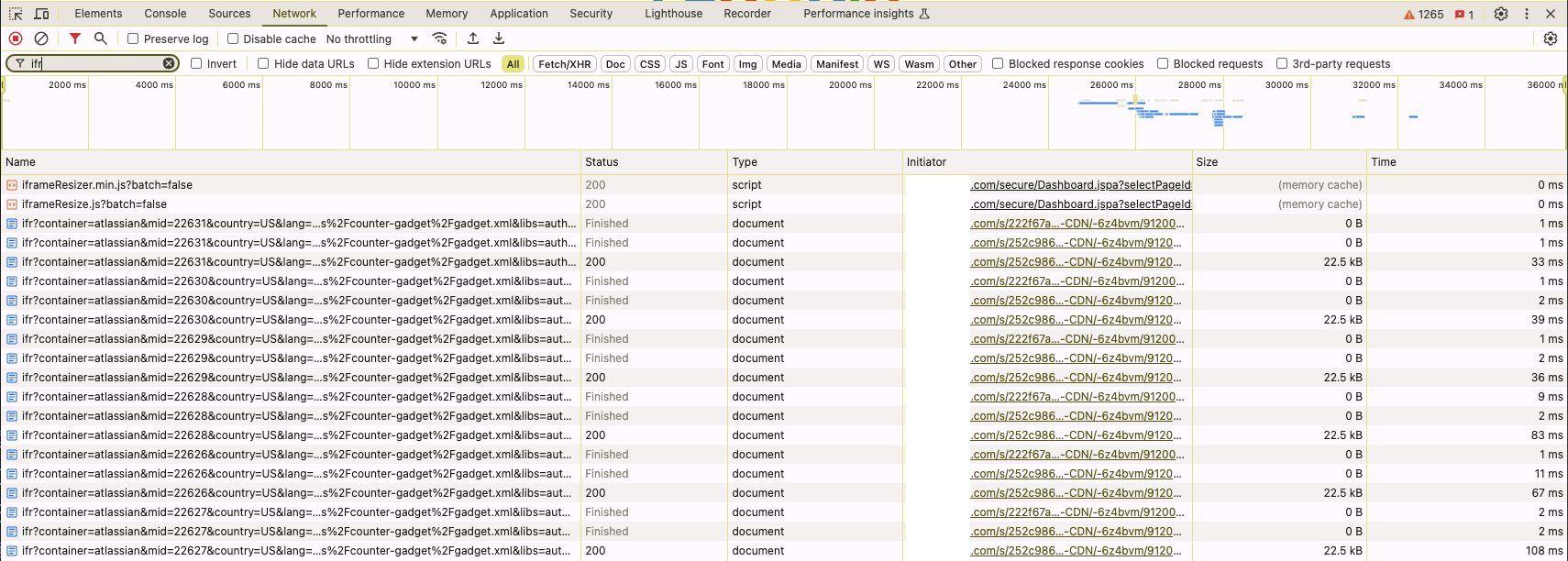Open DevTools three-dot customize menu
Image resolution: width=1568 pixels, height=561 pixels.
pyautogui.click(x=1527, y=14)
